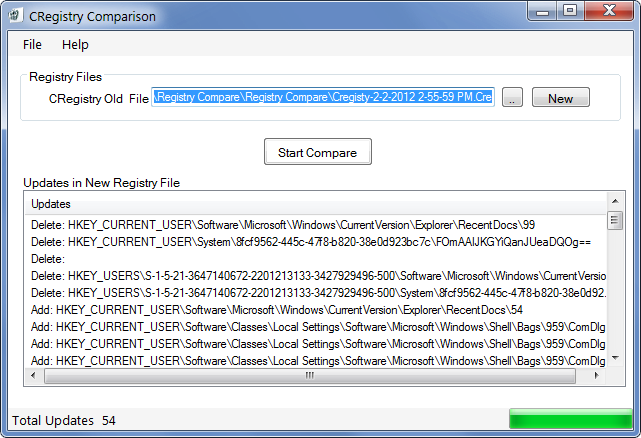
Task: Click the CRegistry Old File path field
Action: 323,97
